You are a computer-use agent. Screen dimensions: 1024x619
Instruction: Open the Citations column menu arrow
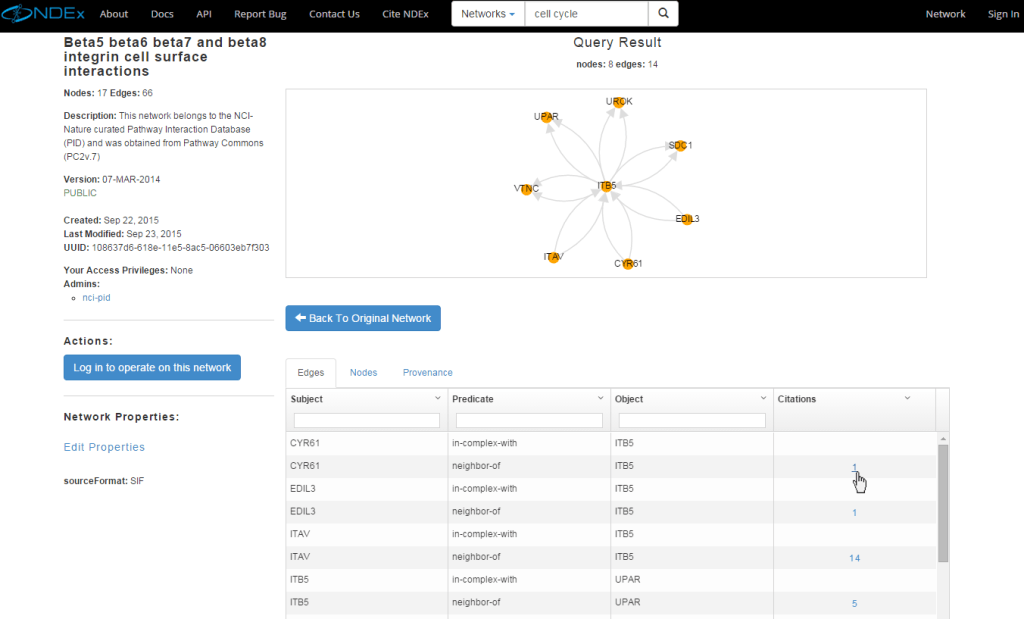point(907,398)
